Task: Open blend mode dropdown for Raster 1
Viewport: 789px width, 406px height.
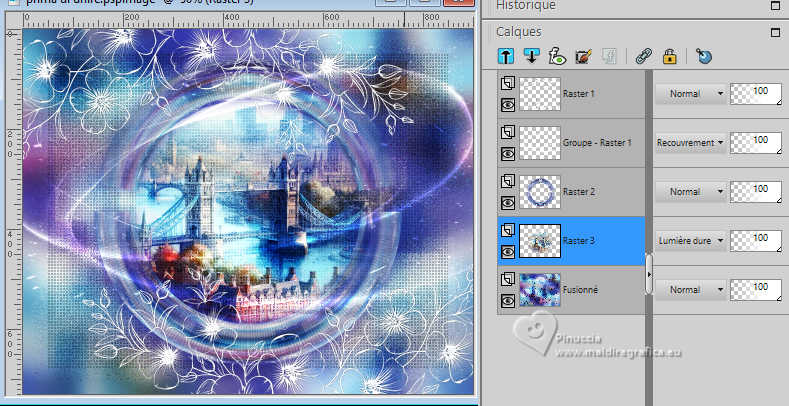Action: tap(690, 94)
